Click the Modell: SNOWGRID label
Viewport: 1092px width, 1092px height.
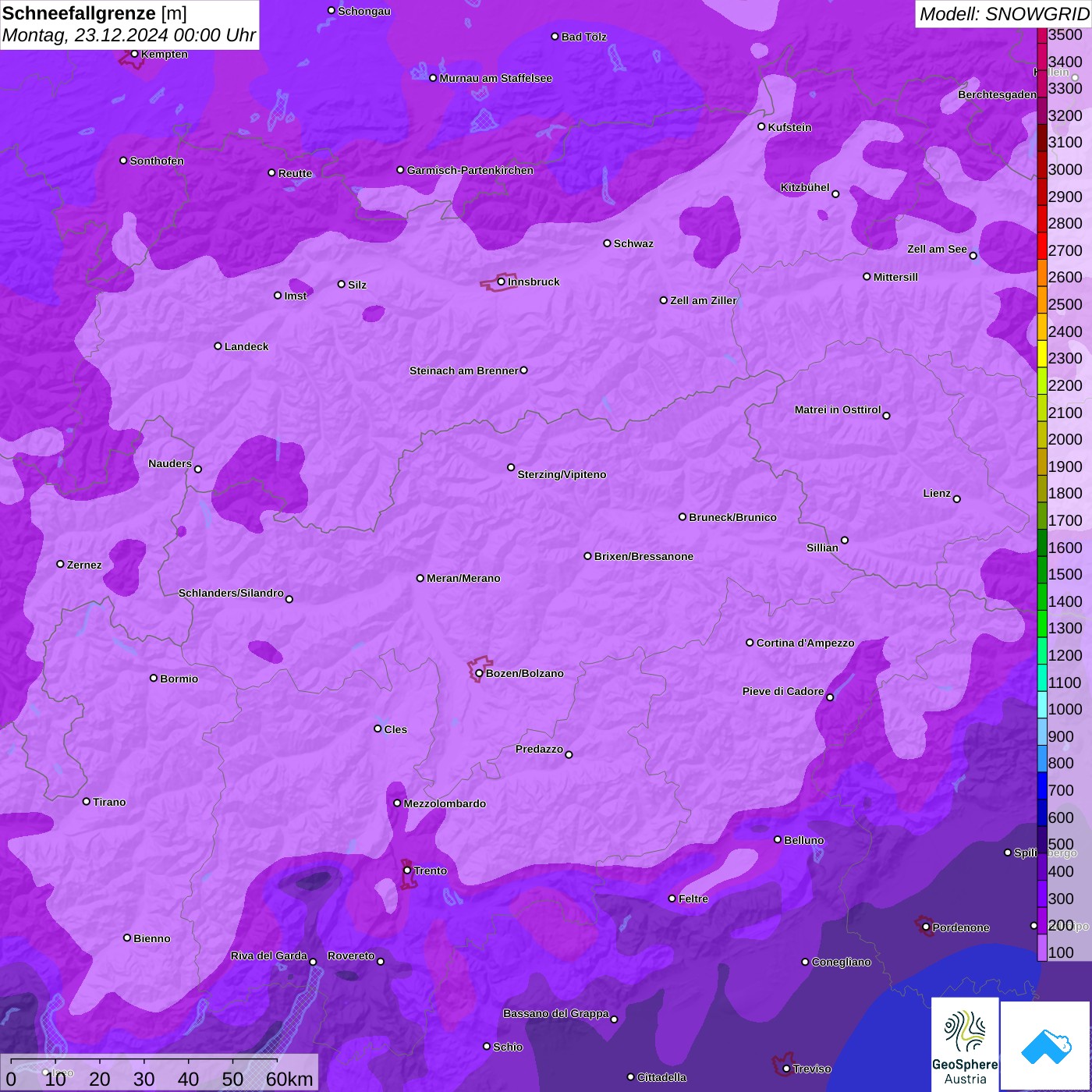[1004, 14]
